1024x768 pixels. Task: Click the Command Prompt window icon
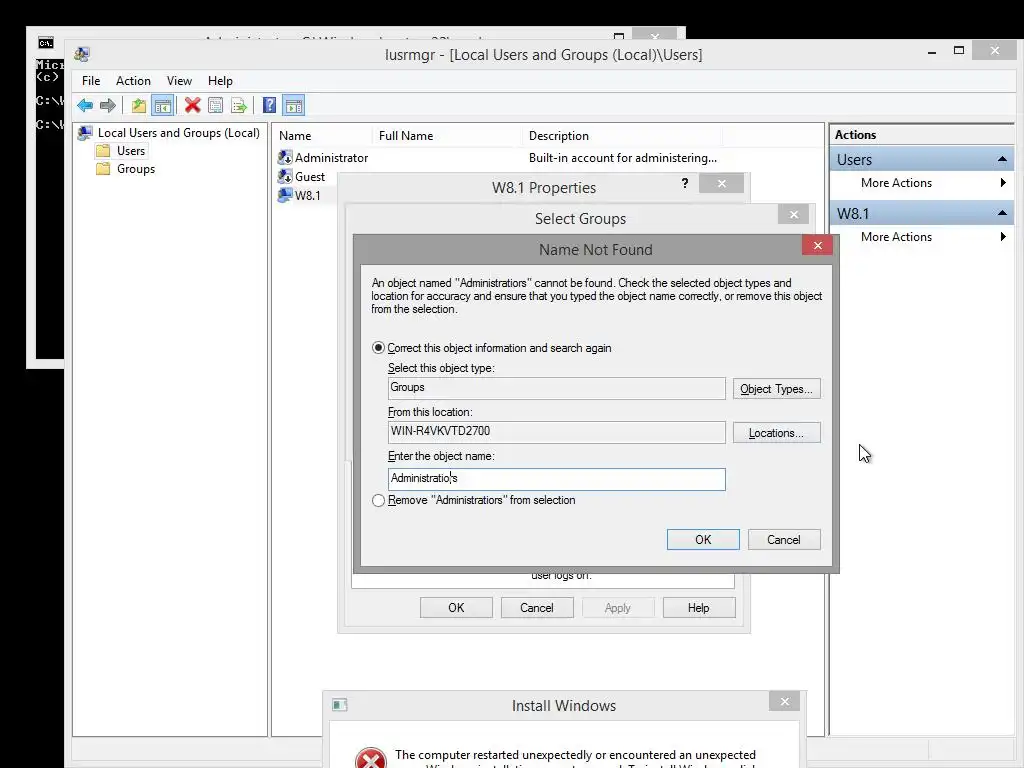(46, 43)
